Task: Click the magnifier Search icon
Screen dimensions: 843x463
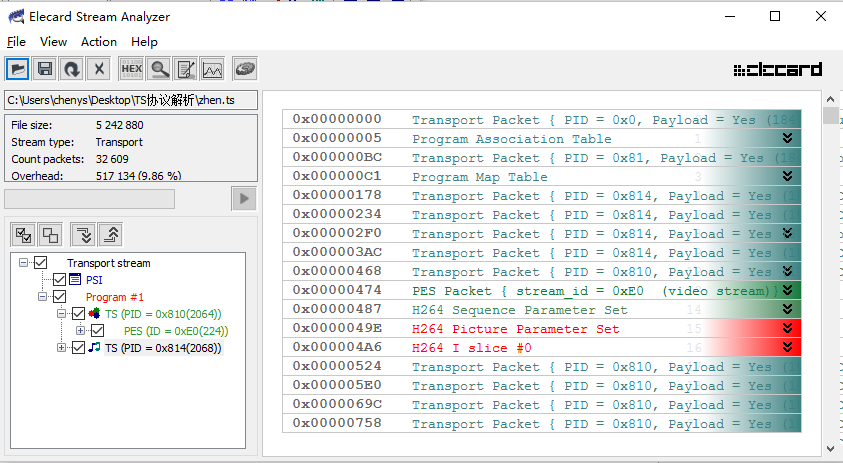Action: pos(159,69)
